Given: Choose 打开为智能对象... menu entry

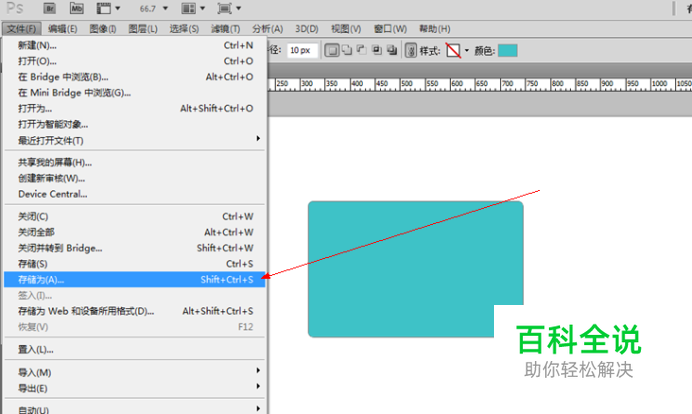Looking at the screenshot, I should pyautogui.click(x=135, y=124).
